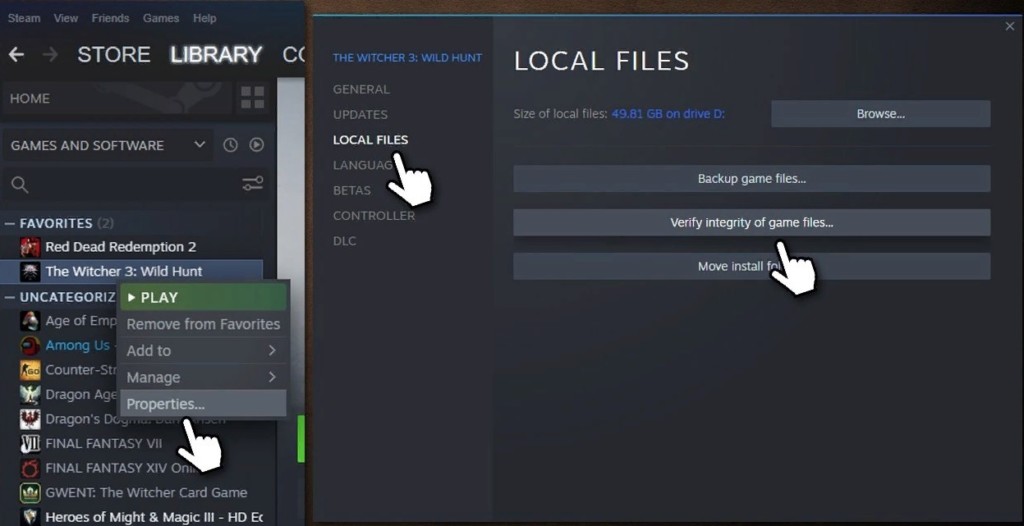Go to the STORE tab

click(x=114, y=55)
